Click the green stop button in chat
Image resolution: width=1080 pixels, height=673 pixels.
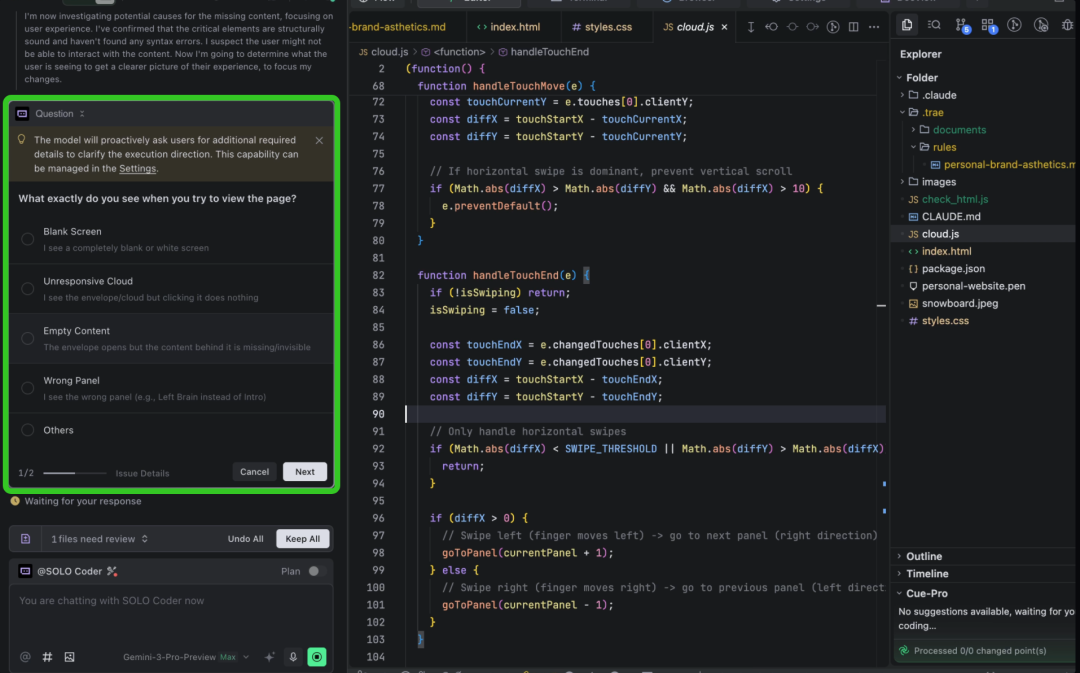tap(317, 657)
